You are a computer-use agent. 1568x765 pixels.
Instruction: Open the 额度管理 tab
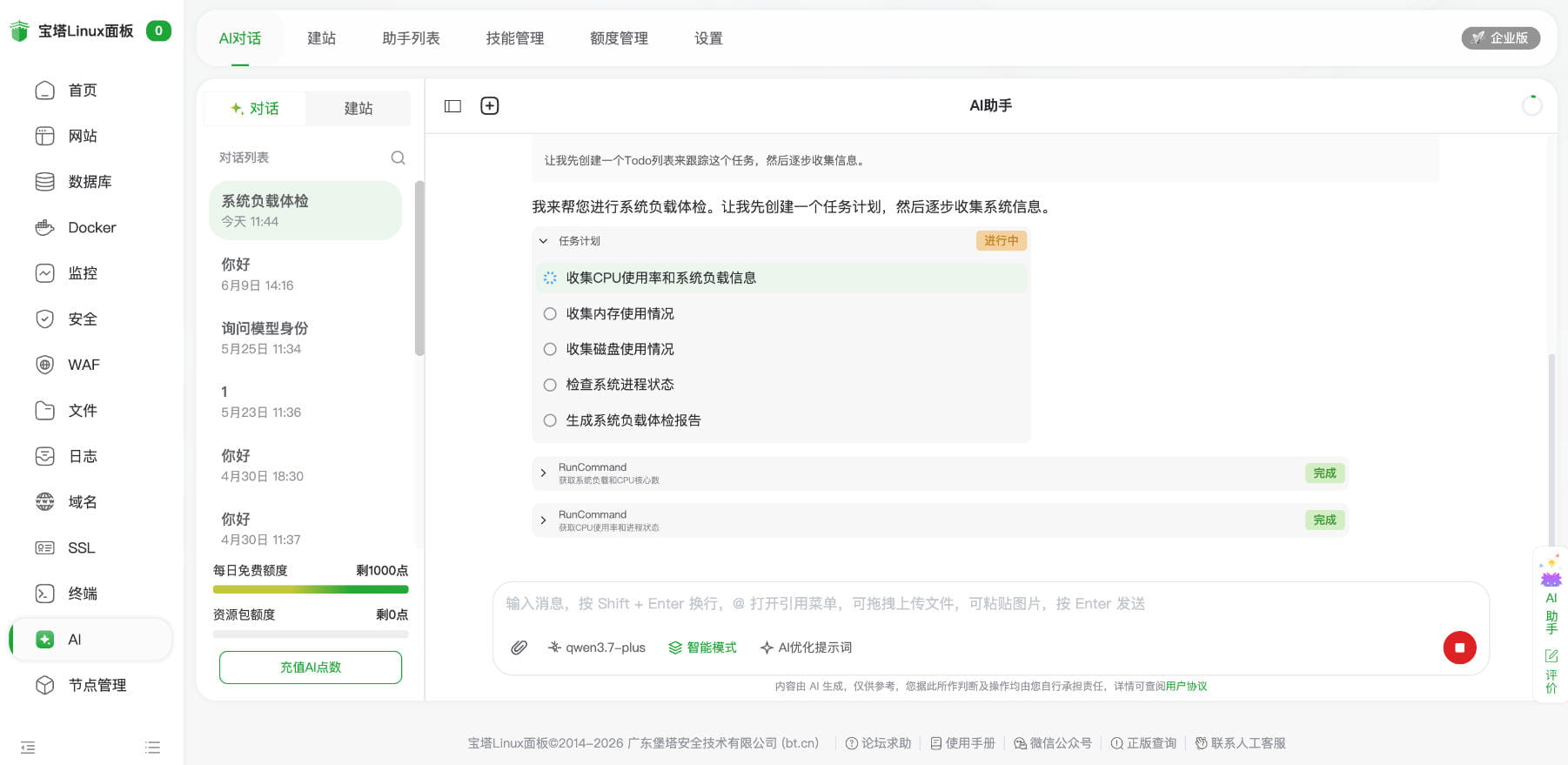click(619, 38)
